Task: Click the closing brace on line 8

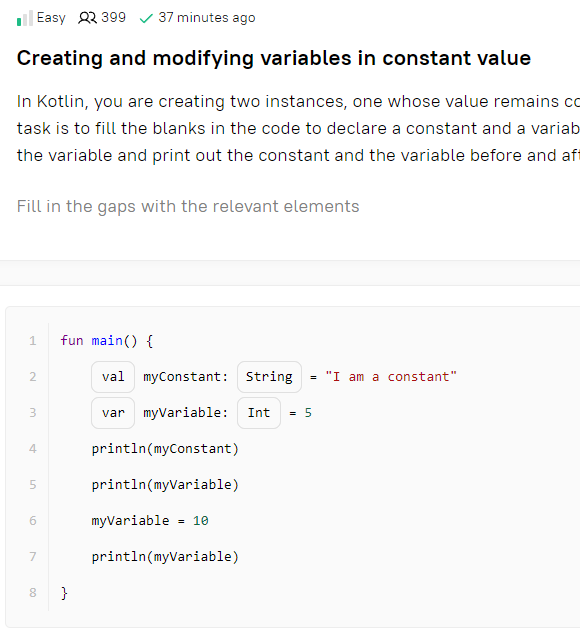Action: tap(64, 593)
